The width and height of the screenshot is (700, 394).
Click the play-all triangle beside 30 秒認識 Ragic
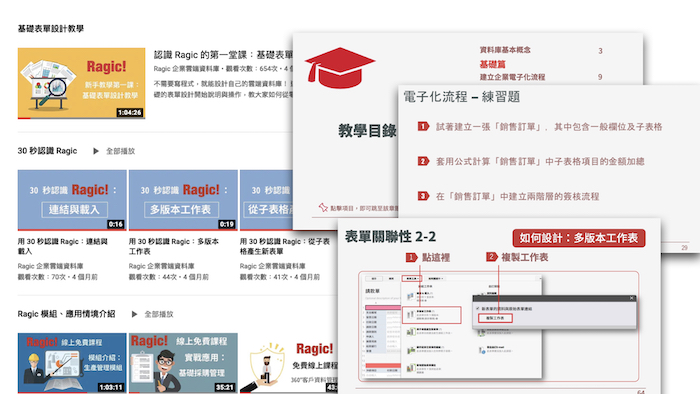(x=96, y=151)
